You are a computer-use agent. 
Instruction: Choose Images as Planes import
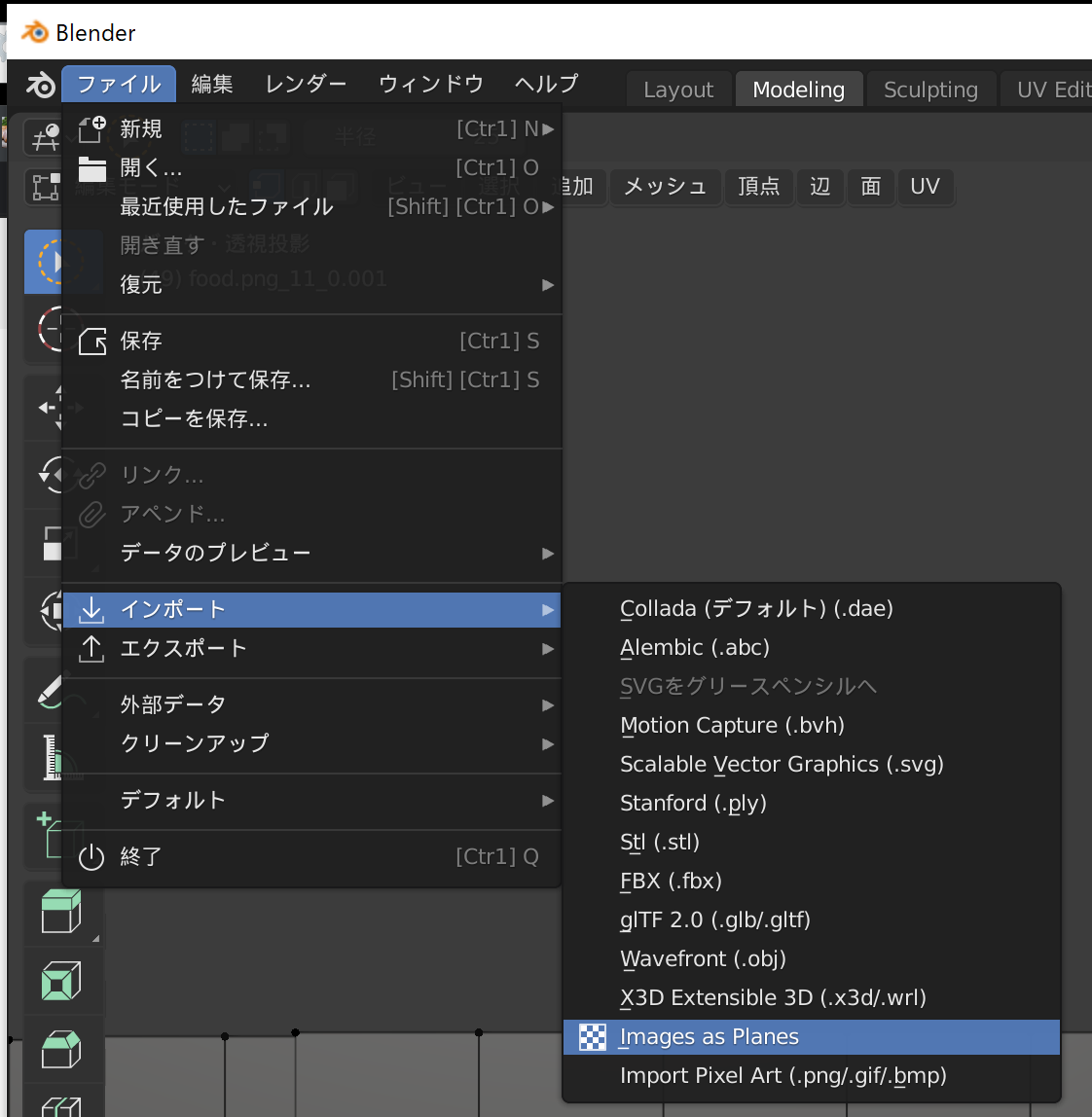811,1037
